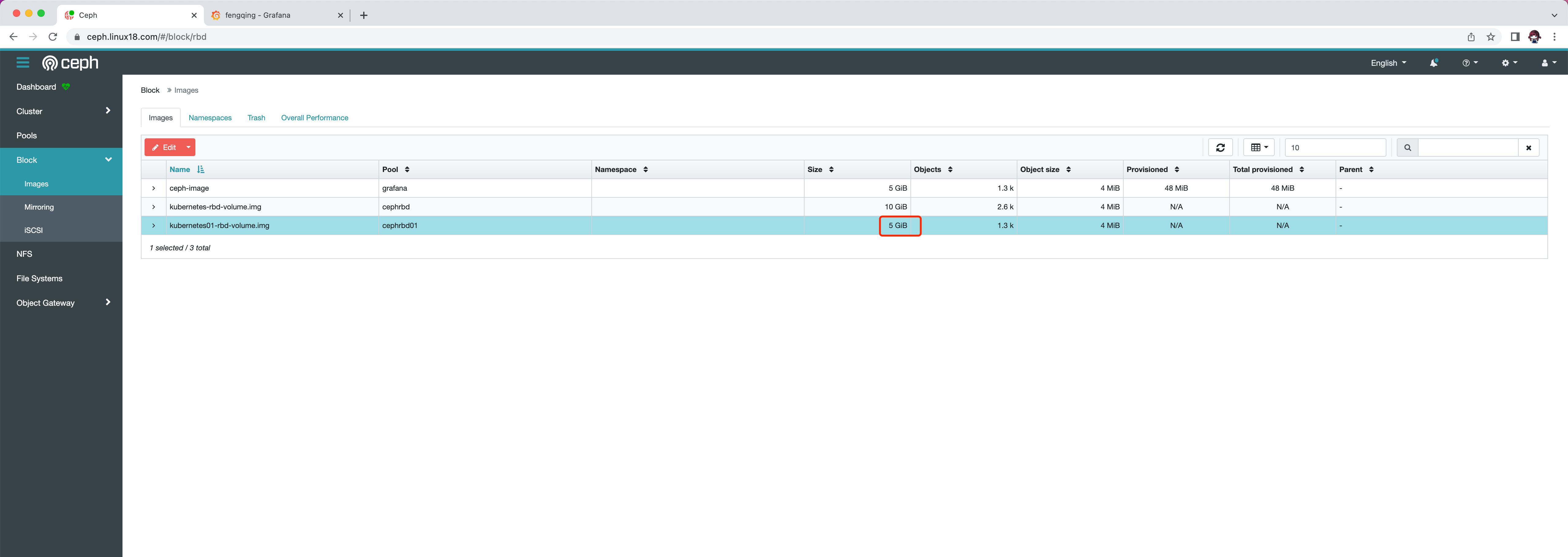Select iSCSI under Block
The height and width of the screenshot is (557, 1568).
[33, 230]
